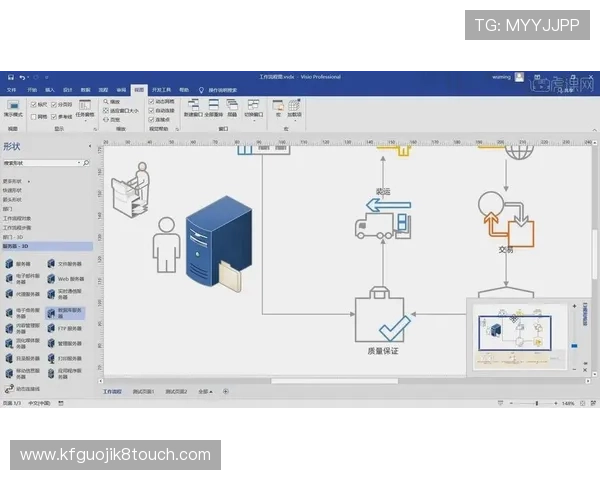The image size is (600, 480).
Task: Switch to the Data (数据) ribbon tab
Action: point(85,90)
